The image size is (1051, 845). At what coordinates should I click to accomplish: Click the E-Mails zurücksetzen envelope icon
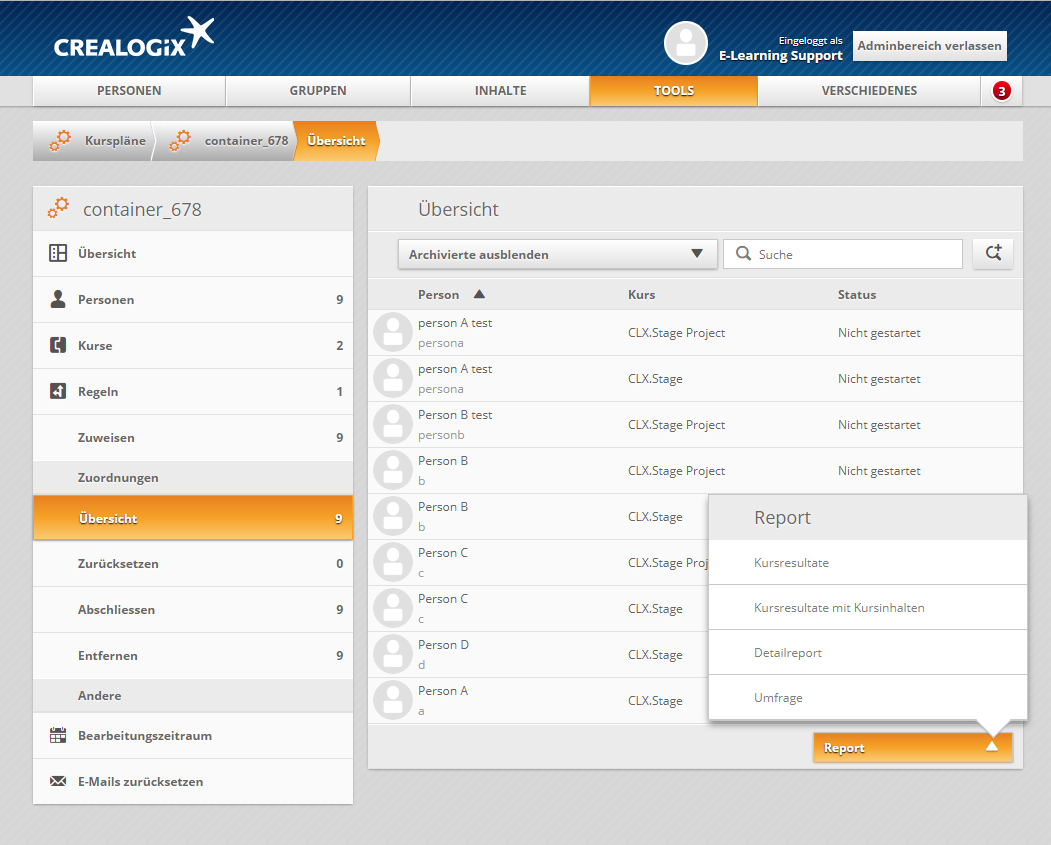[x=58, y=781]
